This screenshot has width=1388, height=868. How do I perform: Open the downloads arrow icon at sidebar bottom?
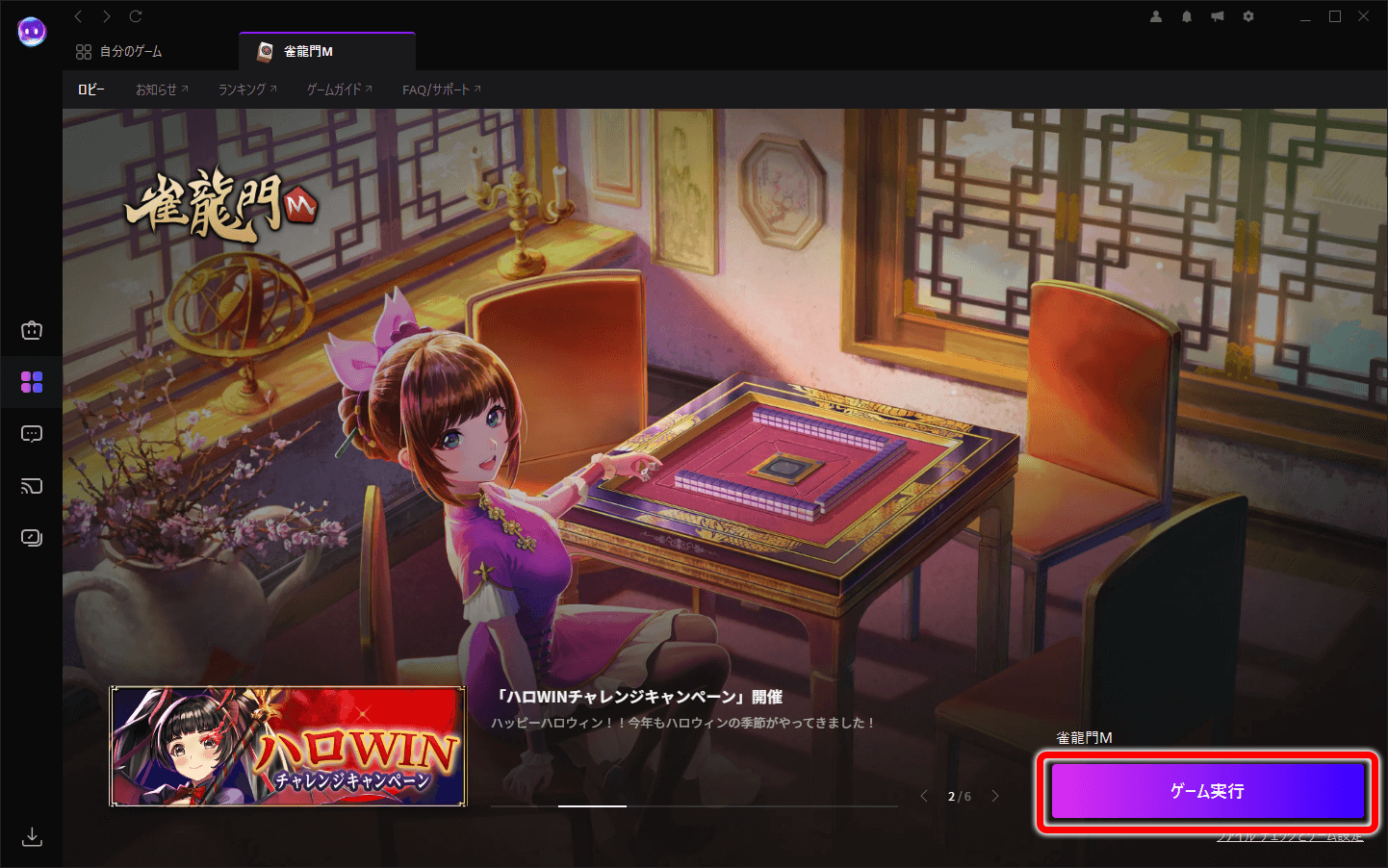point(32,835)
